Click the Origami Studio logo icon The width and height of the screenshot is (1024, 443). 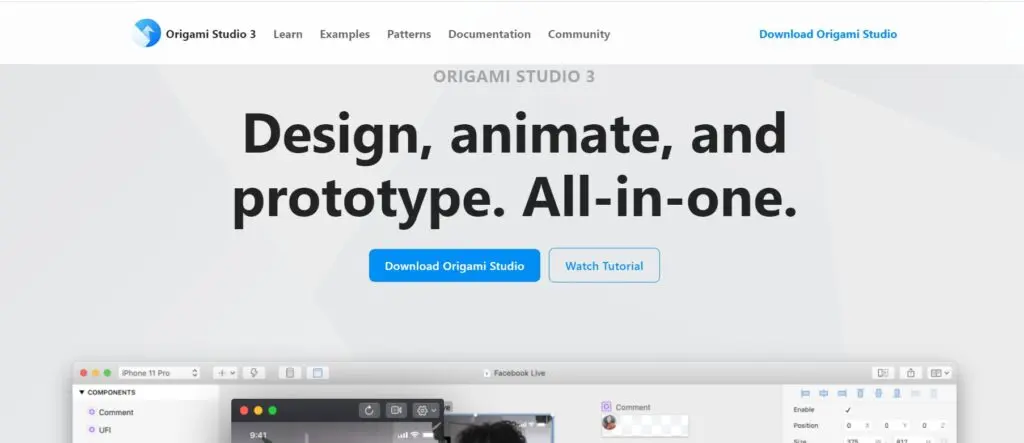[x=147, y=34]
